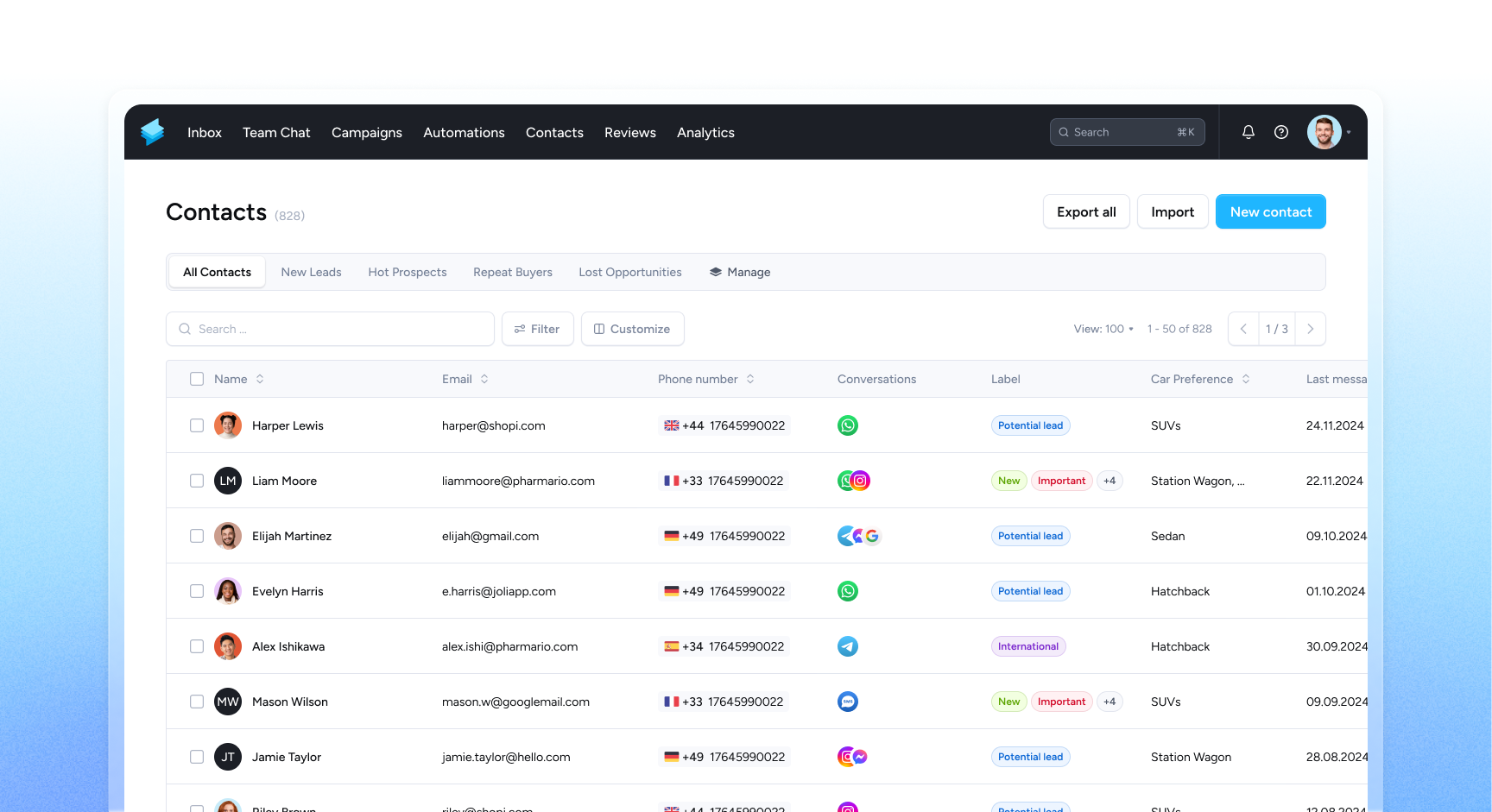1492x812 pixels.
Task: Tick the select-all checkbox in header
Action: 197,379
